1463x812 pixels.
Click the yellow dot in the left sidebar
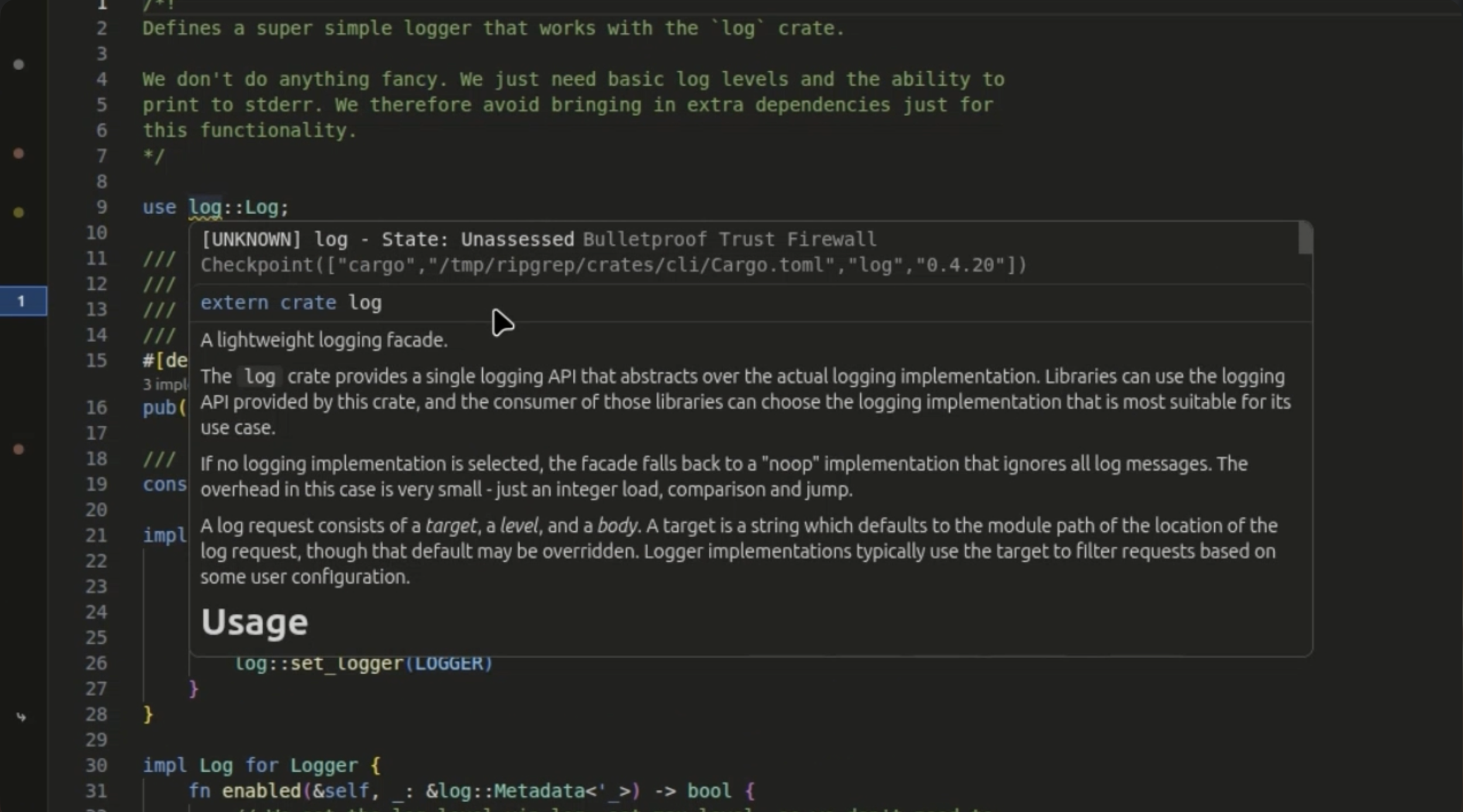19,212
